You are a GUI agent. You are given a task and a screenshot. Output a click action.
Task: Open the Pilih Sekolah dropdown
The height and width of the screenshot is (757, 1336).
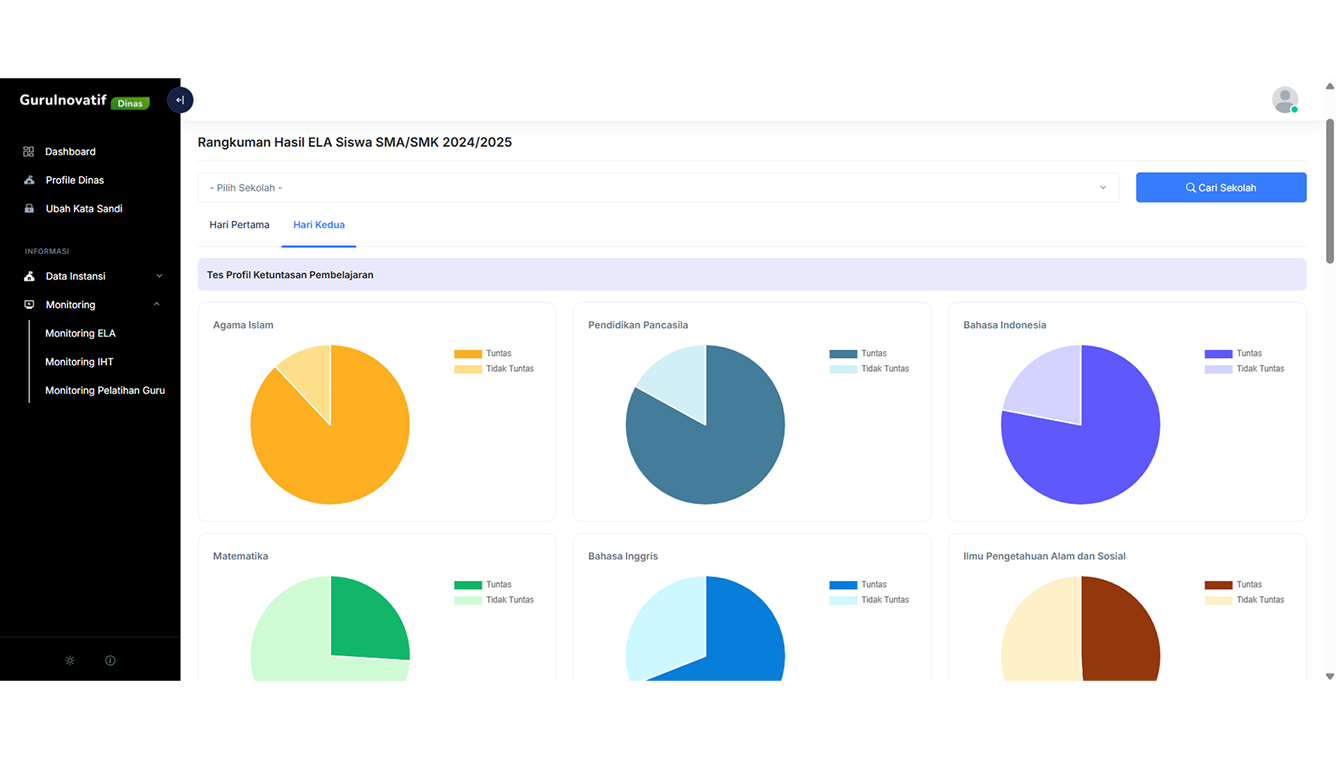point(658,188)
